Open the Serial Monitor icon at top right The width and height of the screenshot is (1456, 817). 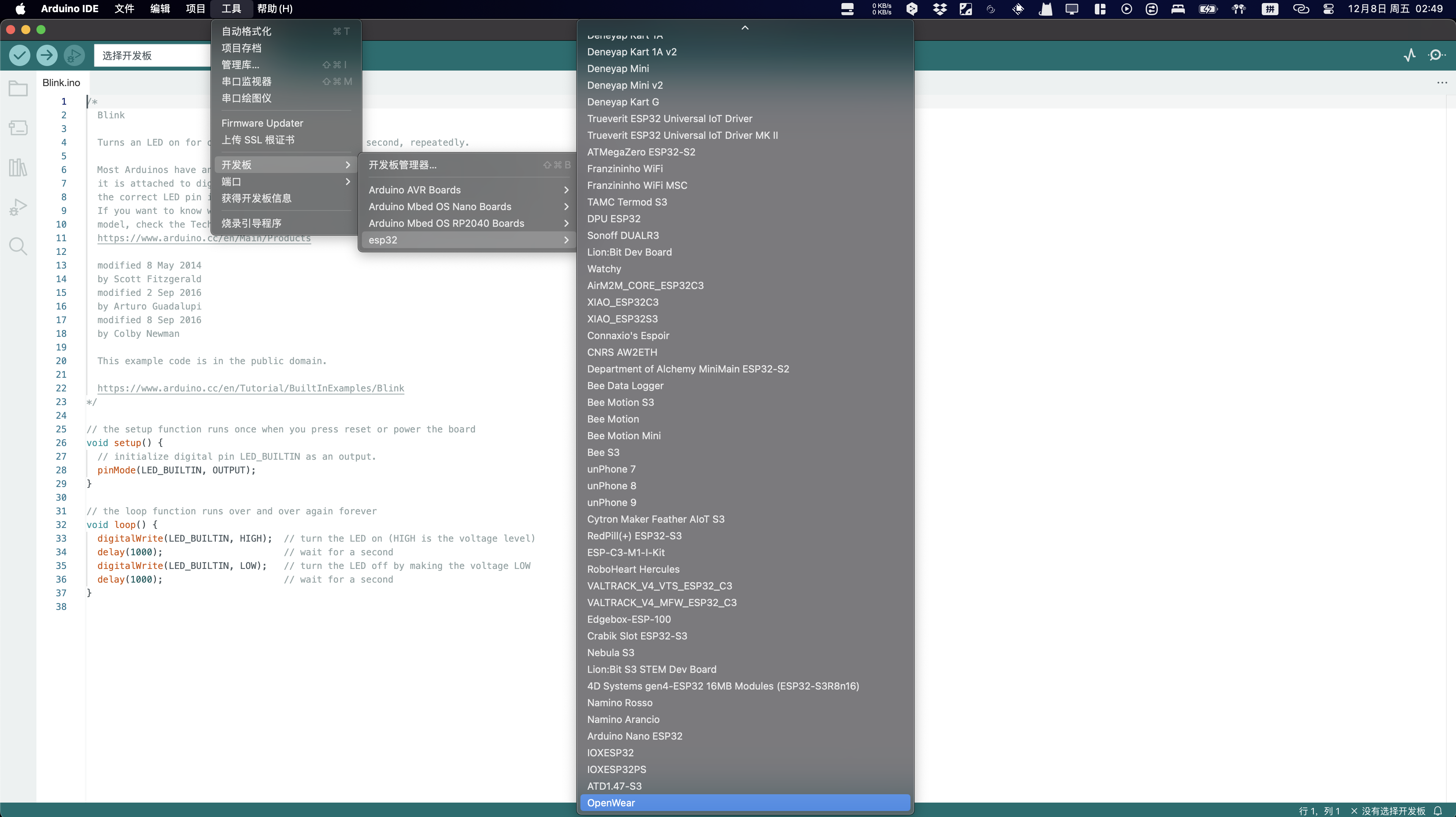pyautogui.click(x=1436, y=55)
